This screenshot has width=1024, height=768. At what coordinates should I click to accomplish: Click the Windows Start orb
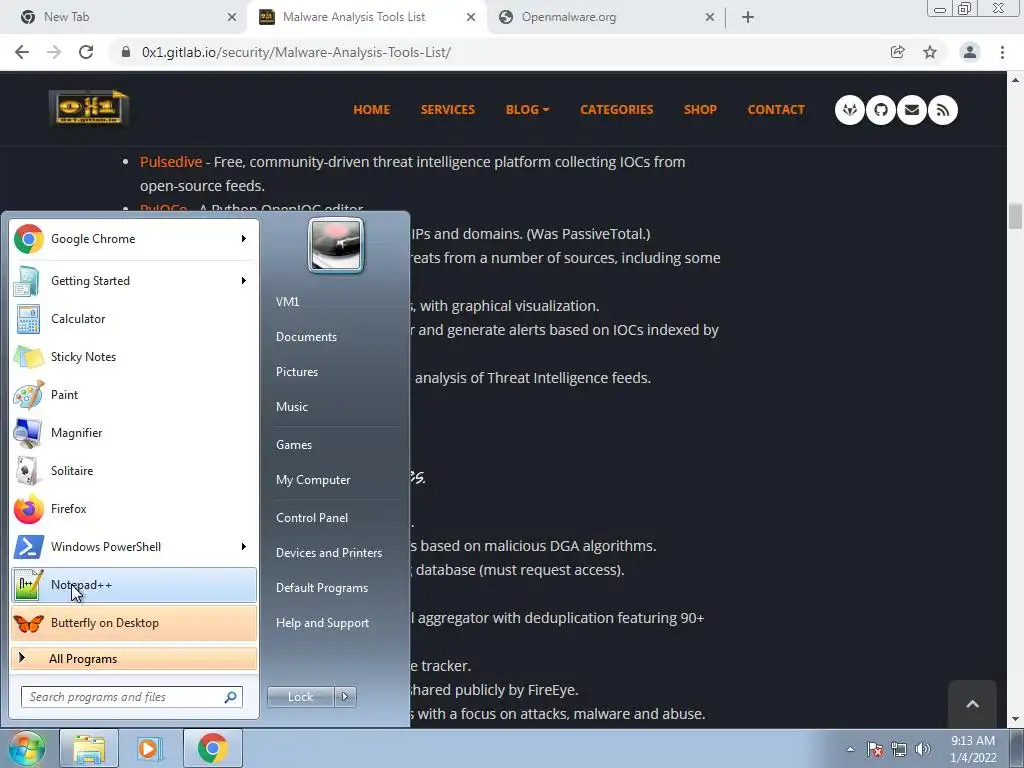(x=26, y=748)
